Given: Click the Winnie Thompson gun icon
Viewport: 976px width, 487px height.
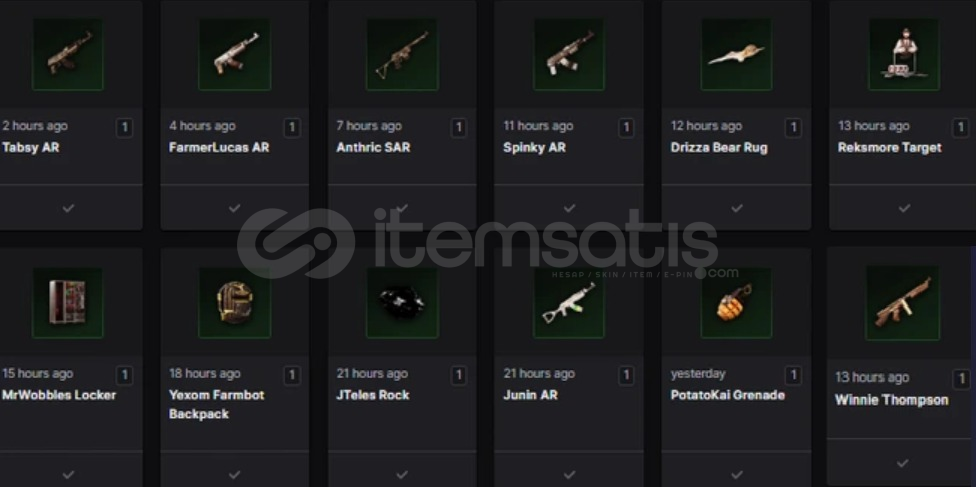Looking at the screenshot, I should pyautogui.click(x=903, y=303).
